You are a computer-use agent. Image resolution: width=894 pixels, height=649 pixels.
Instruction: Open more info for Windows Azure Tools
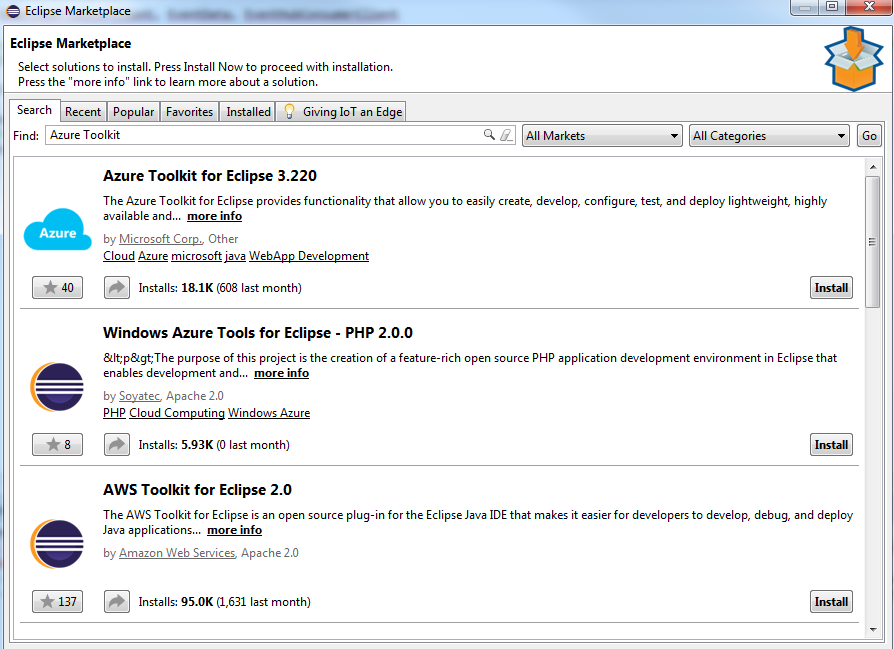click(x=282, y=373)
